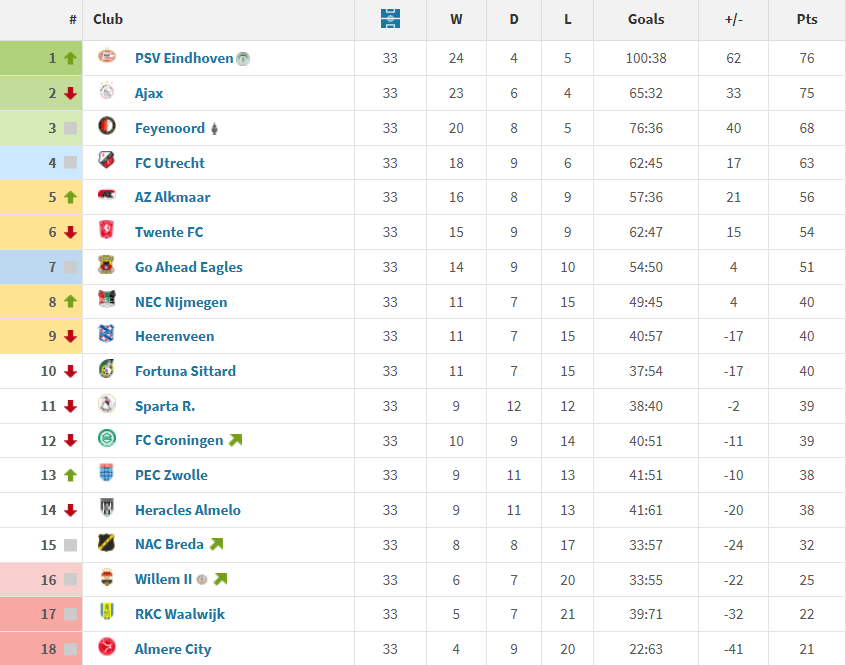This screenshot has width=846, height=665.
Task: Open the Fortuna Sittard team link
Action: pyautogui.click(x=185, y=371)
